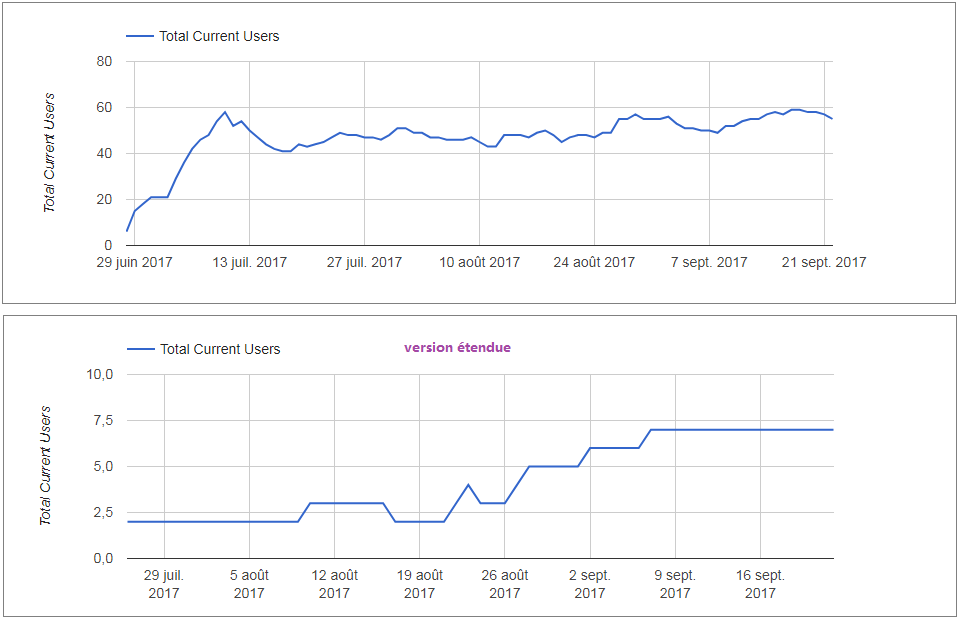Click the '16 sept. 2017' label in bottom chart

click(760, 584)
